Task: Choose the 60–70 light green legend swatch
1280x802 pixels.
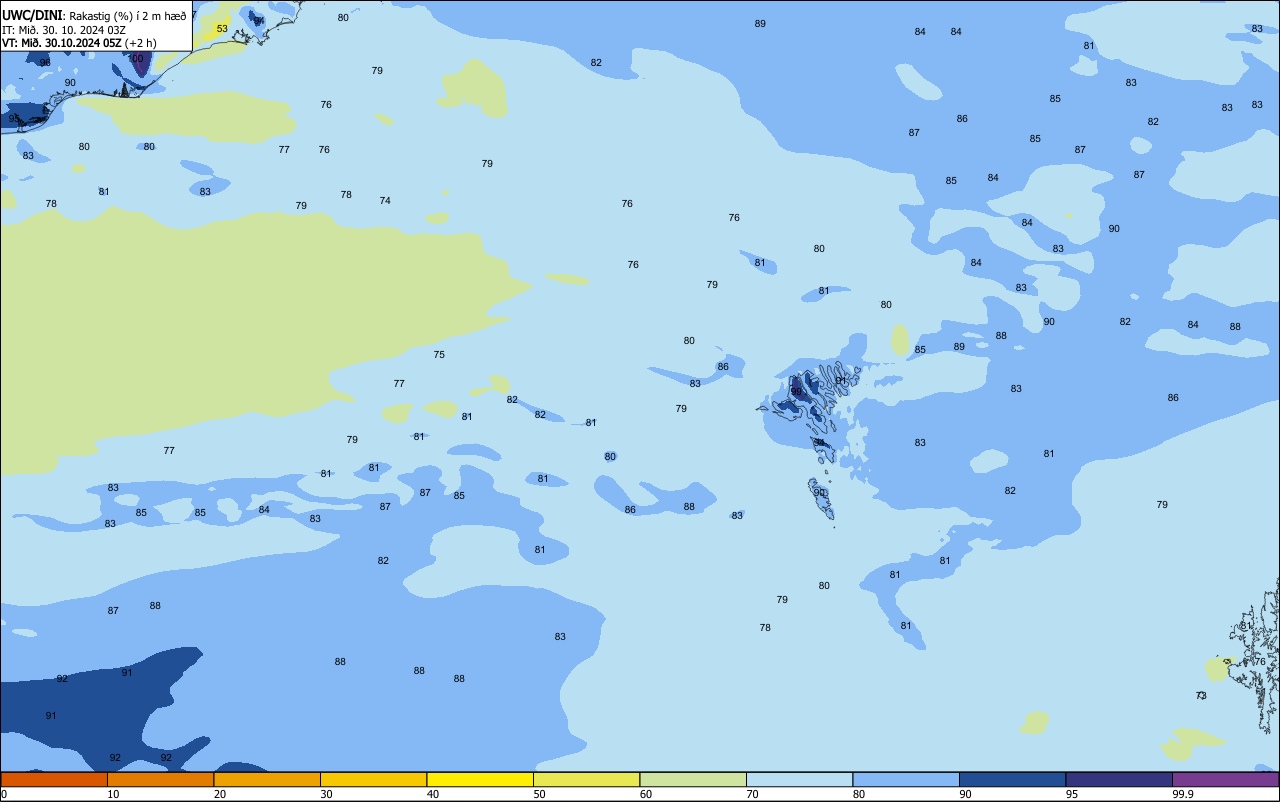Action: point(693,779)
